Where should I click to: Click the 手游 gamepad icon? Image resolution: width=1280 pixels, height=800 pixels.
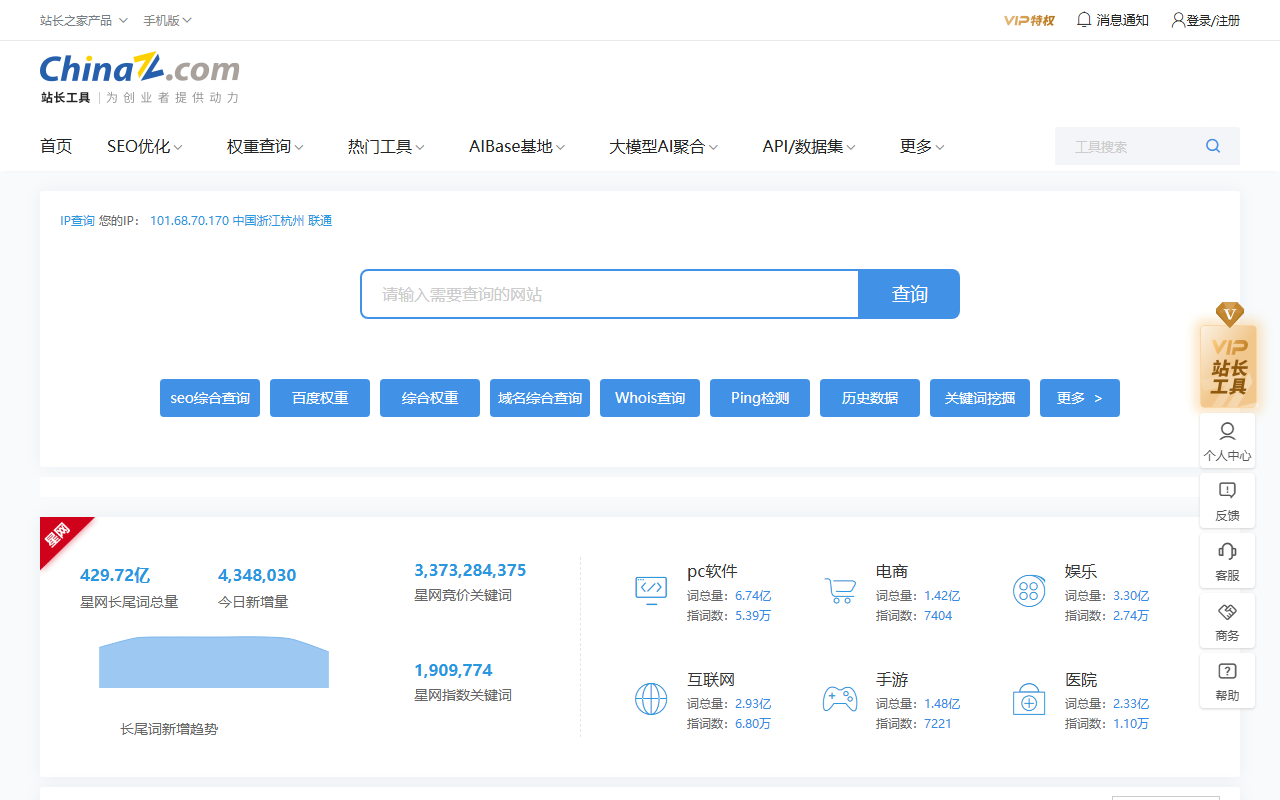tap(840, 698)
